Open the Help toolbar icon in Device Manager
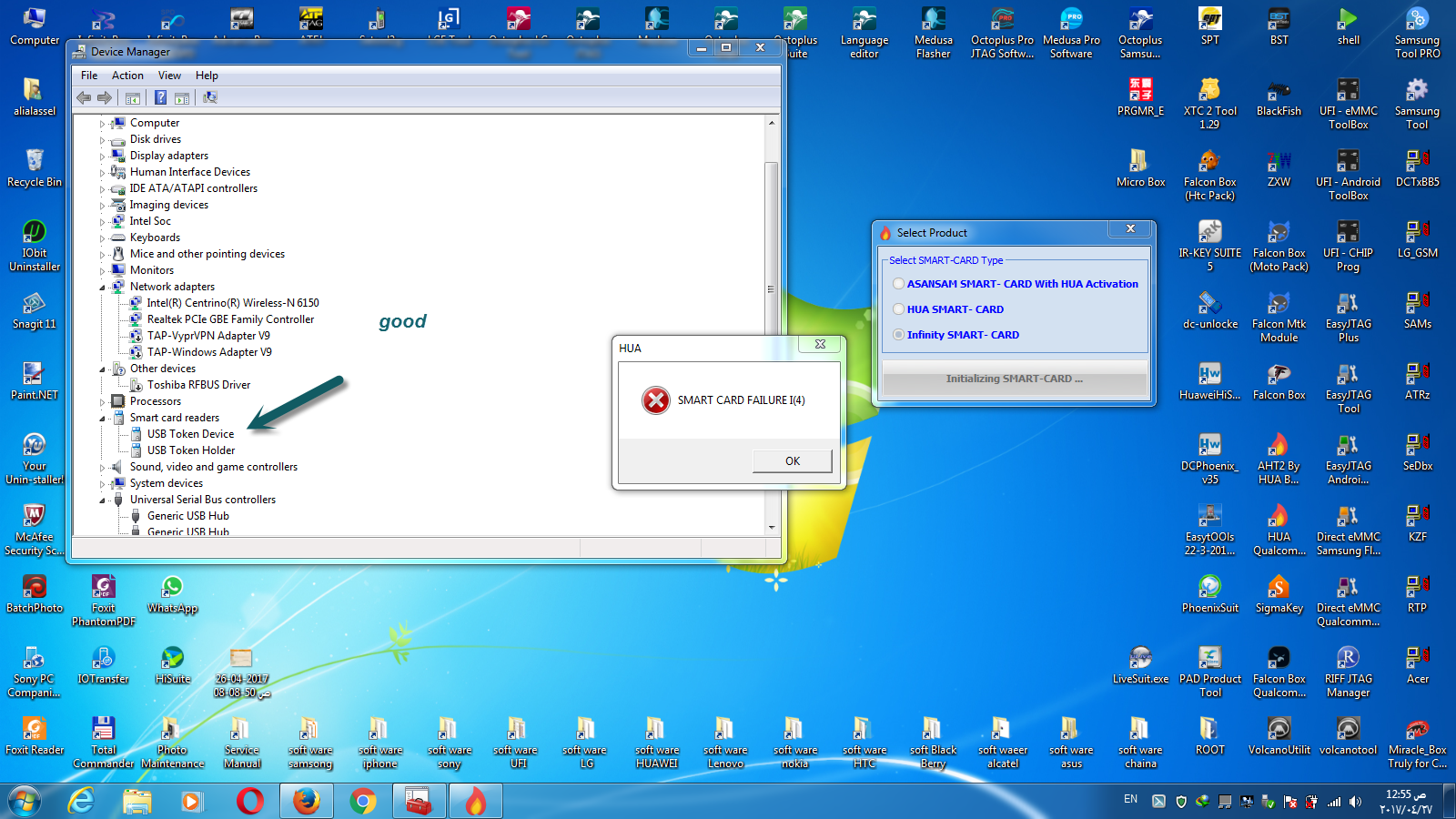Screen dimensions: 1456x819 pos(161,97)
